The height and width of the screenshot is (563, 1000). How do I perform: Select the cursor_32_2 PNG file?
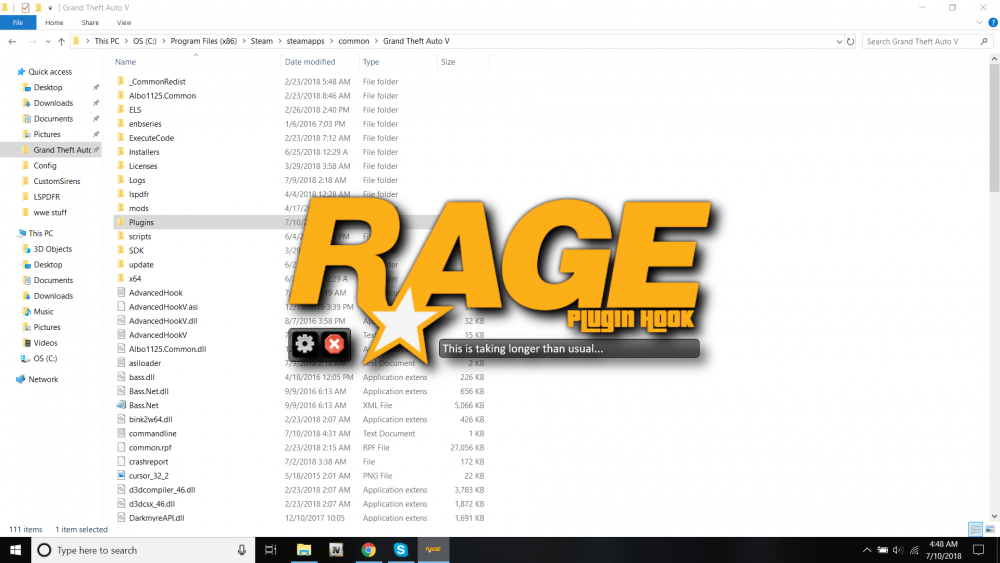coord(149,476)
